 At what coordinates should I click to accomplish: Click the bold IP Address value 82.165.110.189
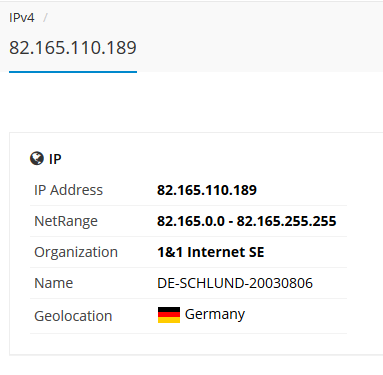(207, 190)
